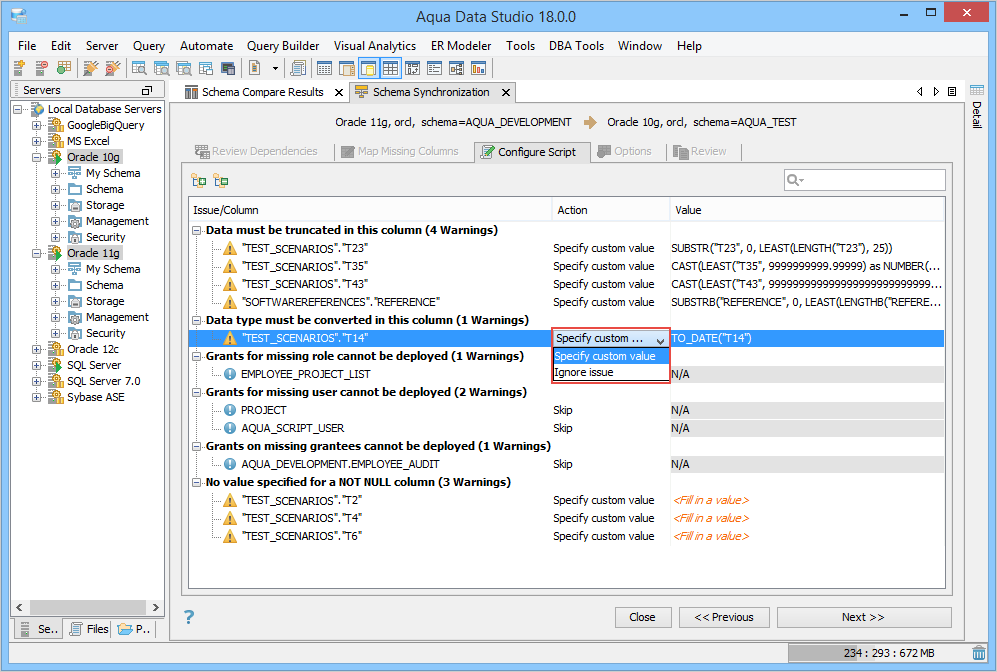This screenshot has width=997, height=672.
Task: Click the green circle grid toolbar icon
Action: point(64,67)
